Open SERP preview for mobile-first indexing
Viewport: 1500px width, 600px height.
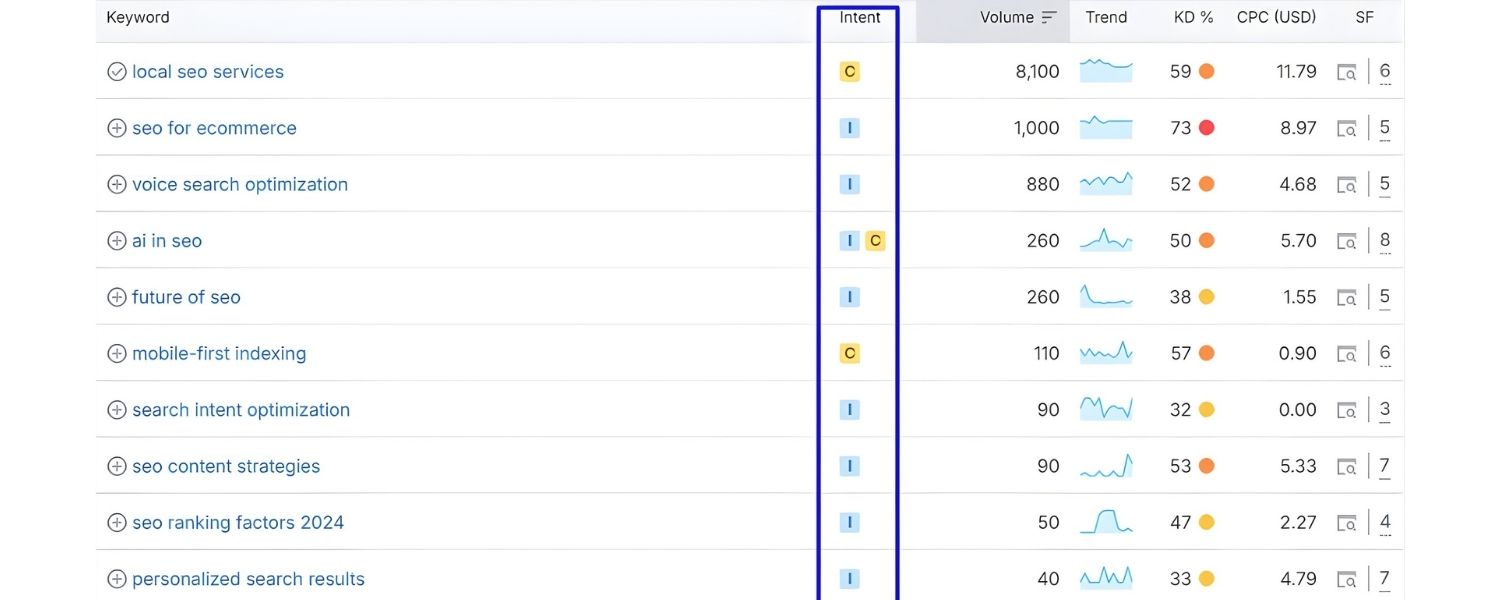point(1345,353)
